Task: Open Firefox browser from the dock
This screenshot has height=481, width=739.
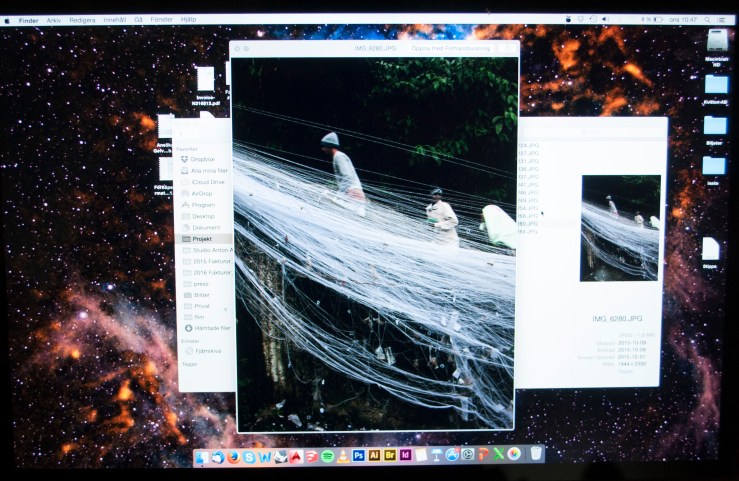Action: coord(233,456)
